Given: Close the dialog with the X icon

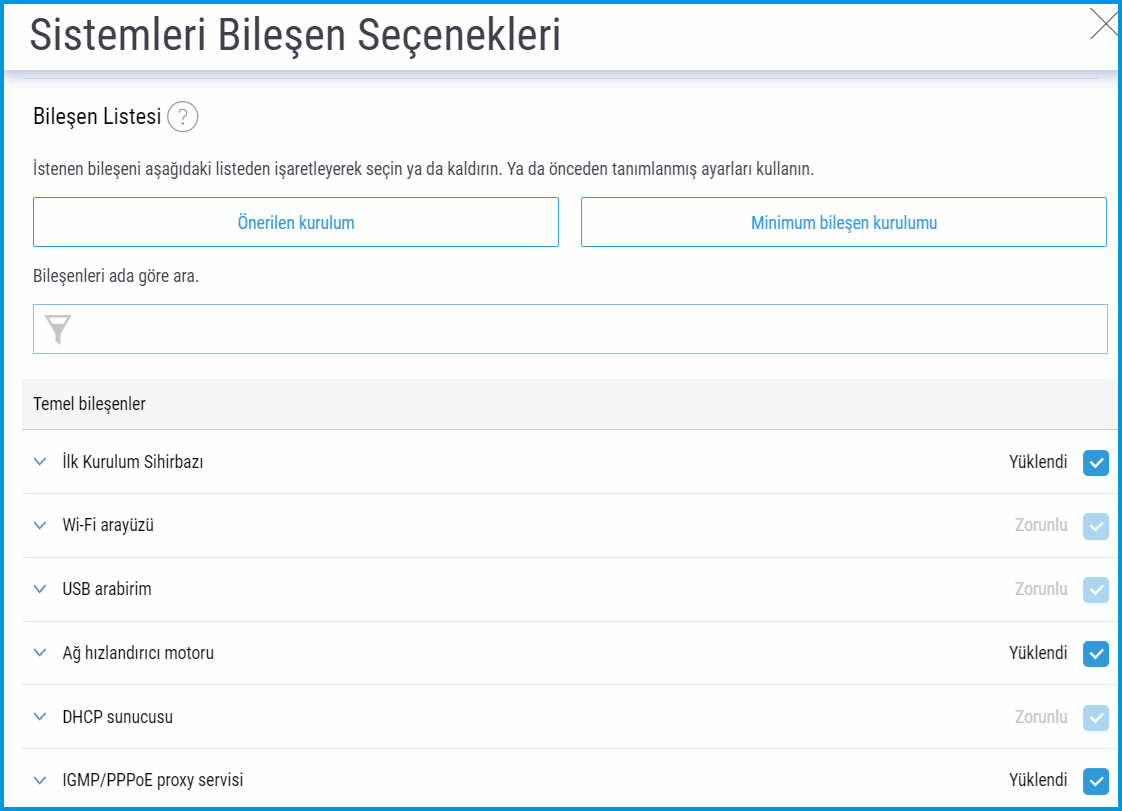Looking at the screenshot, I should point(1103,24).
